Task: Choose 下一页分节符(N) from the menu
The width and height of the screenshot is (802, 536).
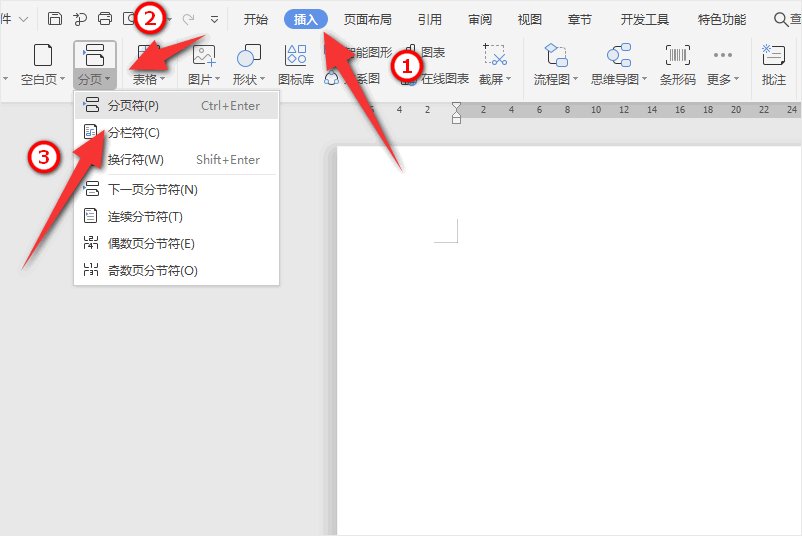Action: [x=176, y=190]
